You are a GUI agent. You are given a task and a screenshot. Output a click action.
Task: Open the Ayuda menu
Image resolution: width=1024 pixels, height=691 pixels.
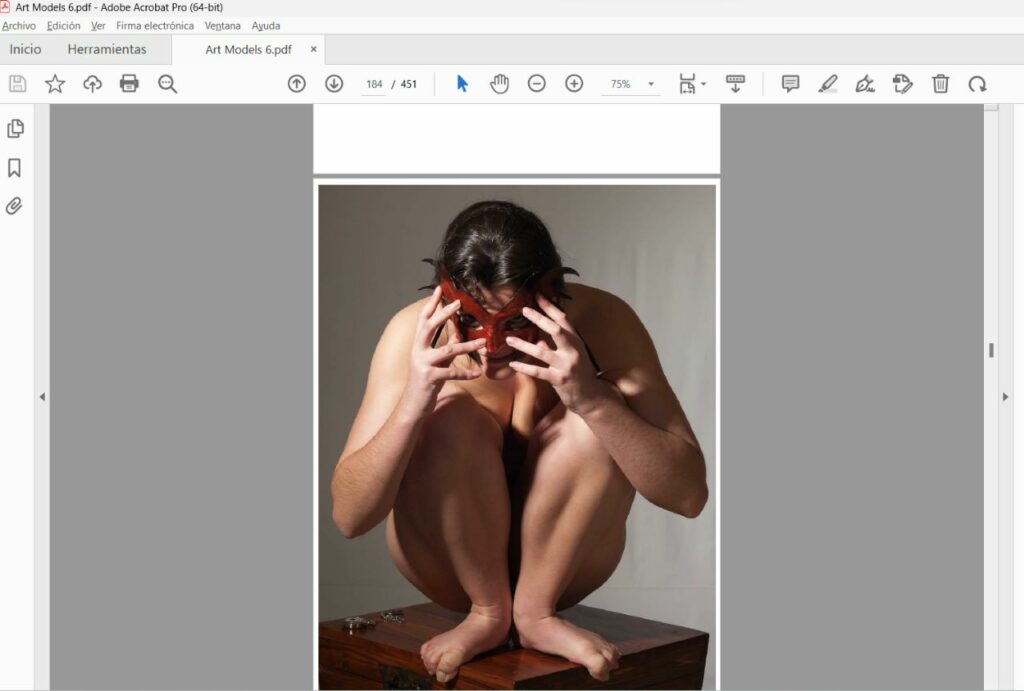pyautogui.click(x=266, y=25)
